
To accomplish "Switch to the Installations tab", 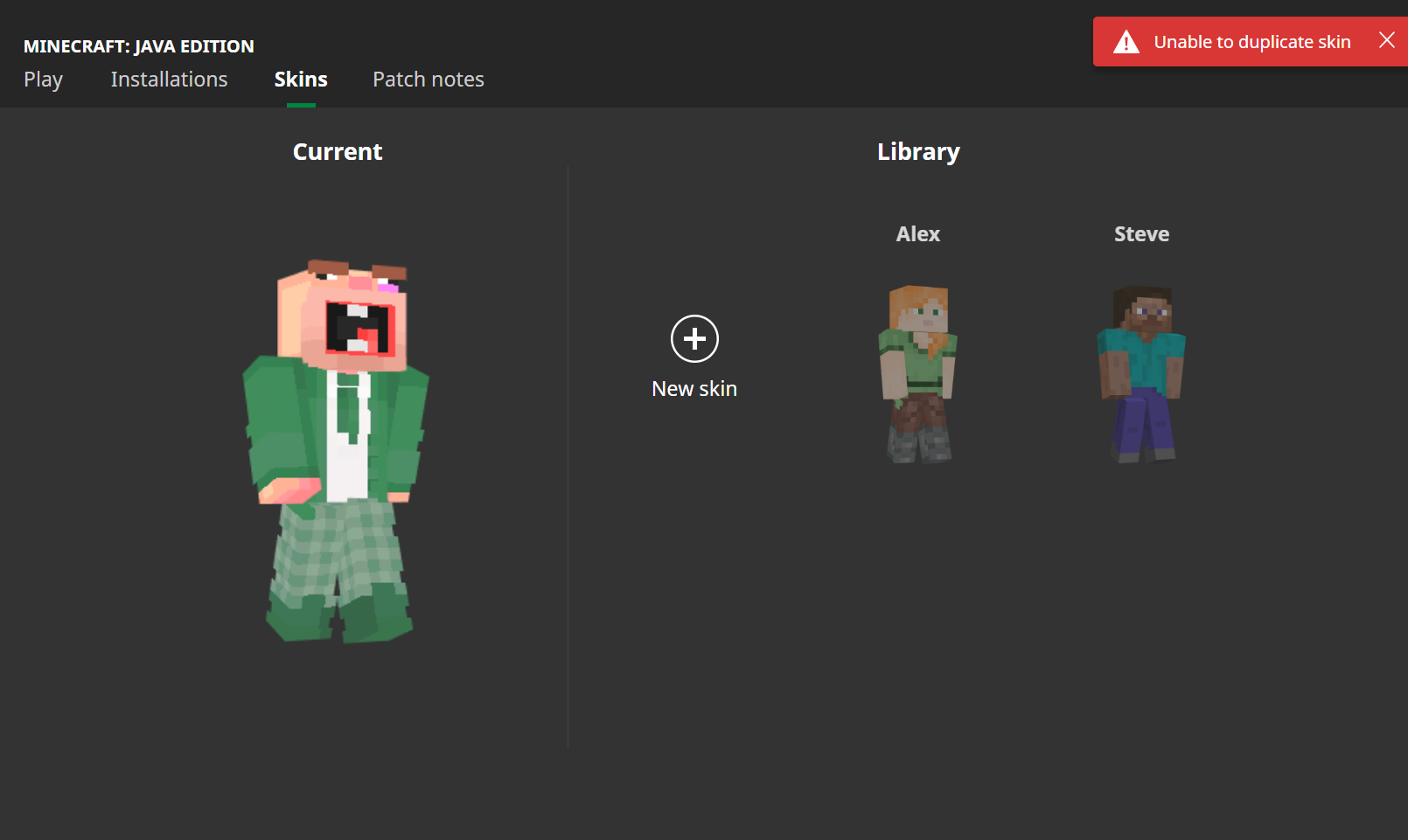I will point(169,80).
